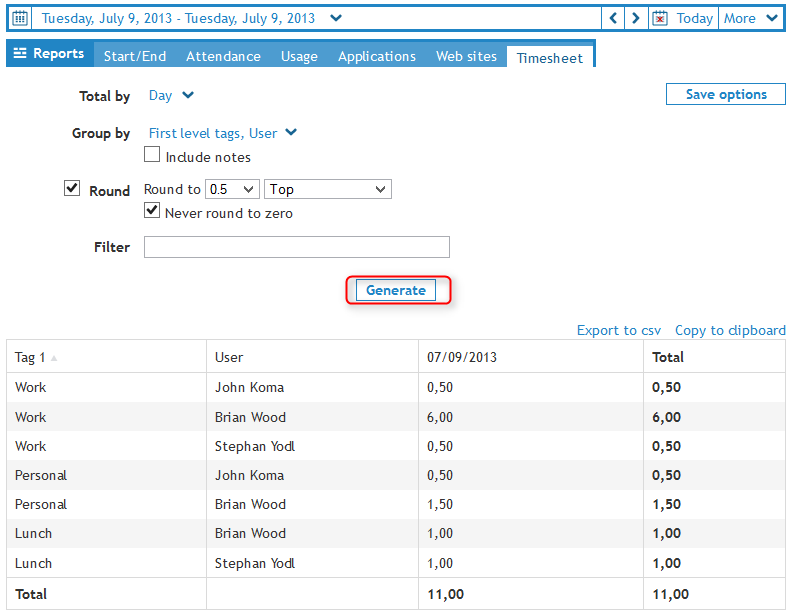Click the calendar icon beside the date range
This screenshot has height=614, width=794.
(20, 18)
